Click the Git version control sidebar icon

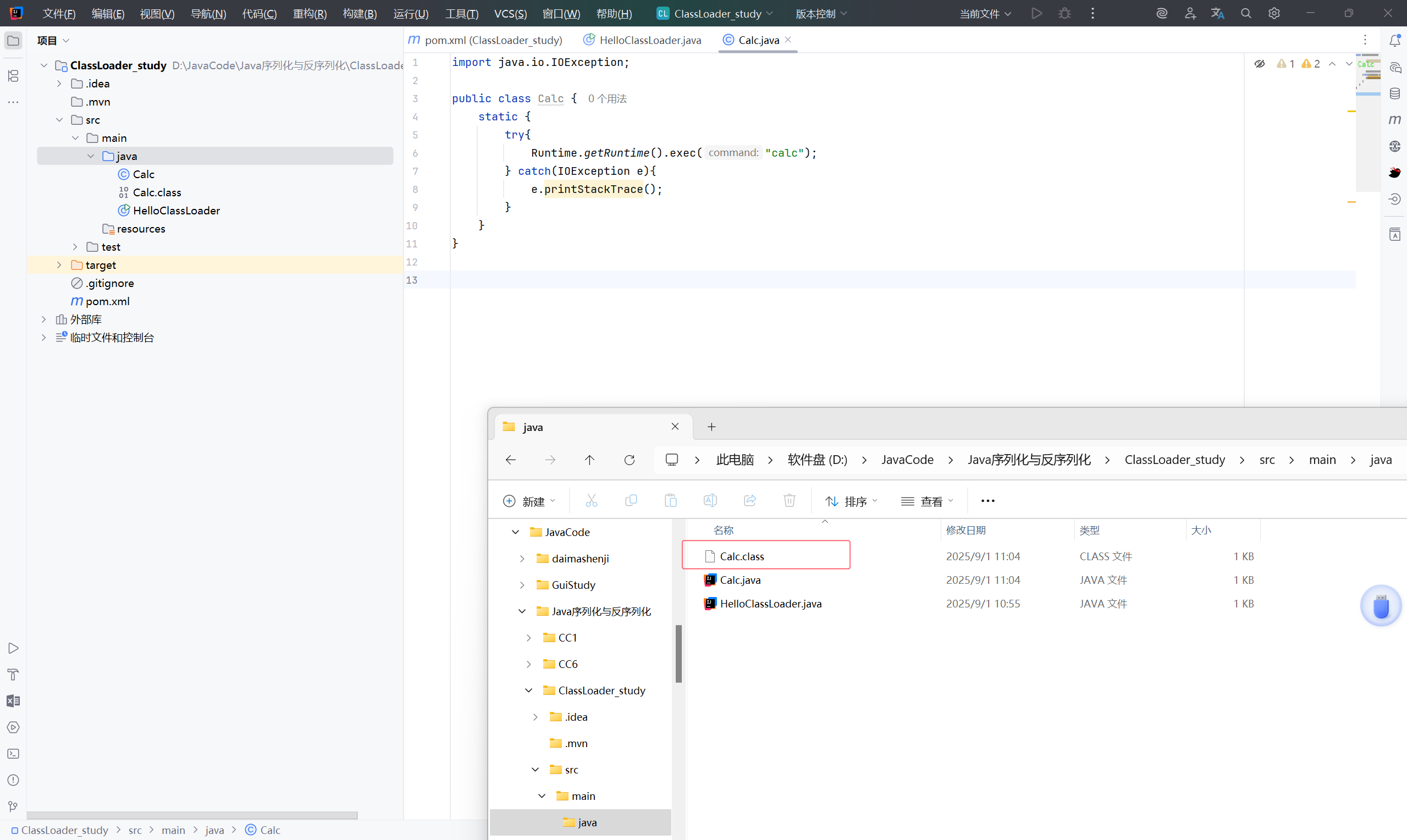(x=13, y=806)
